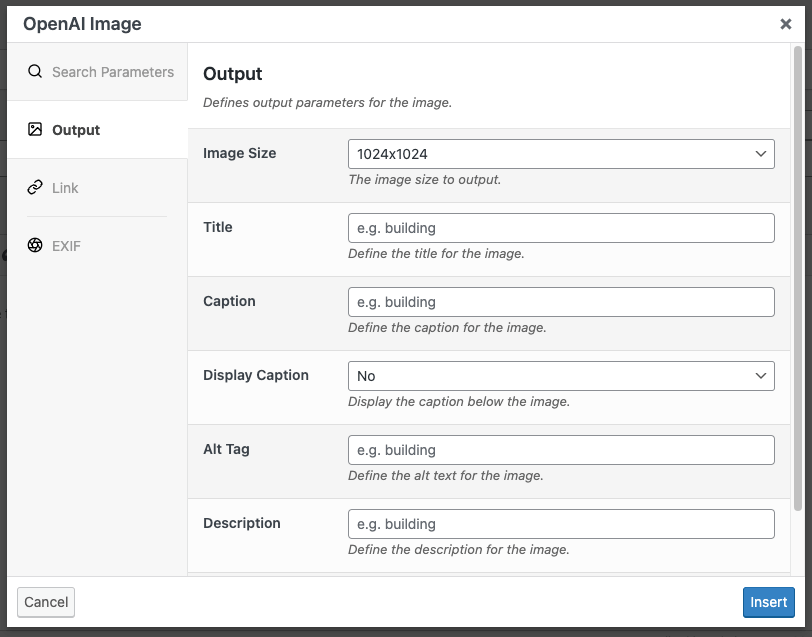Click the "Alt Tag" field label
The width and height of the screenshot is (812, 637).
(226, 449)
